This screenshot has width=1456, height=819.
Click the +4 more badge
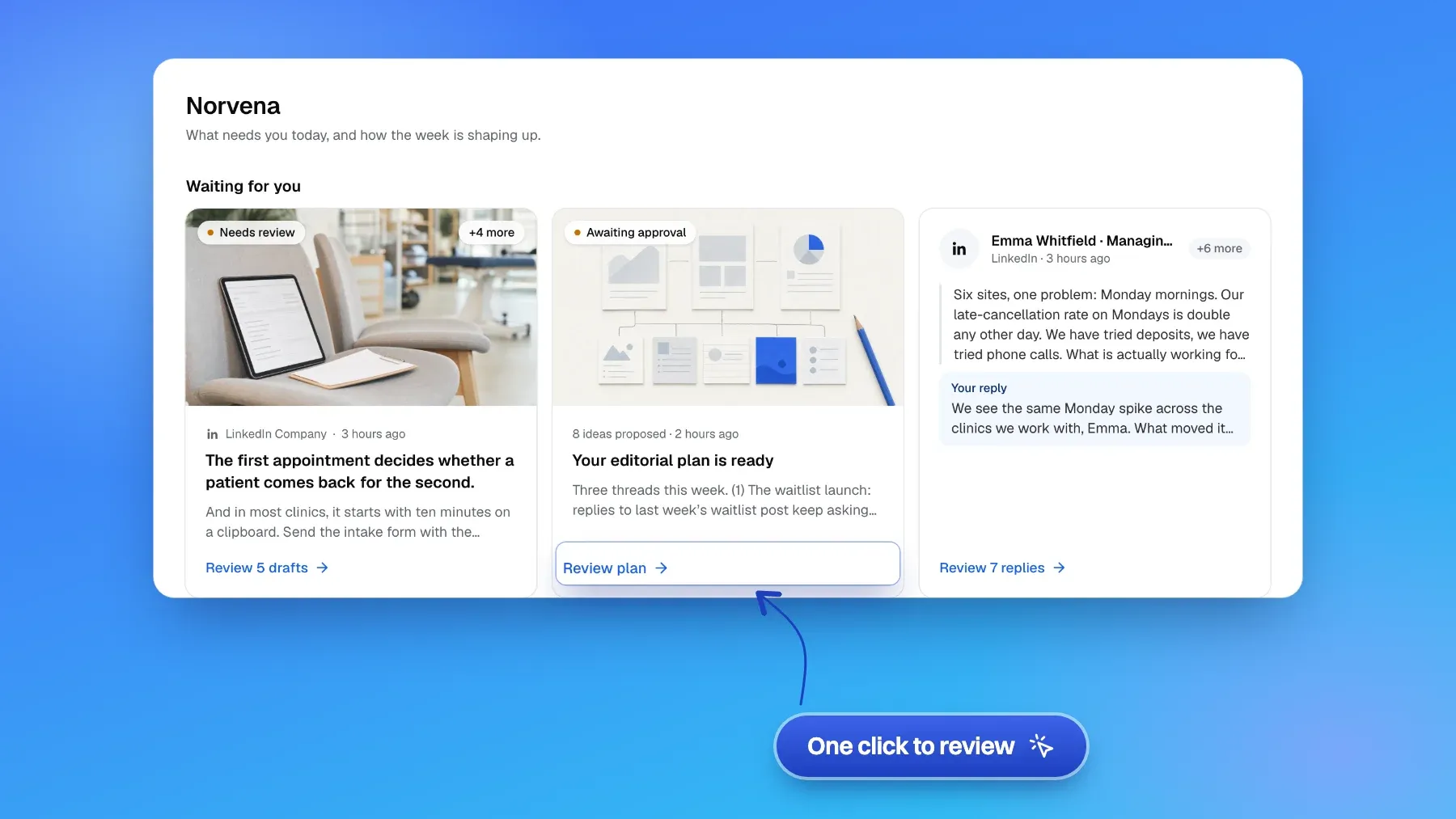click(491, 233)
